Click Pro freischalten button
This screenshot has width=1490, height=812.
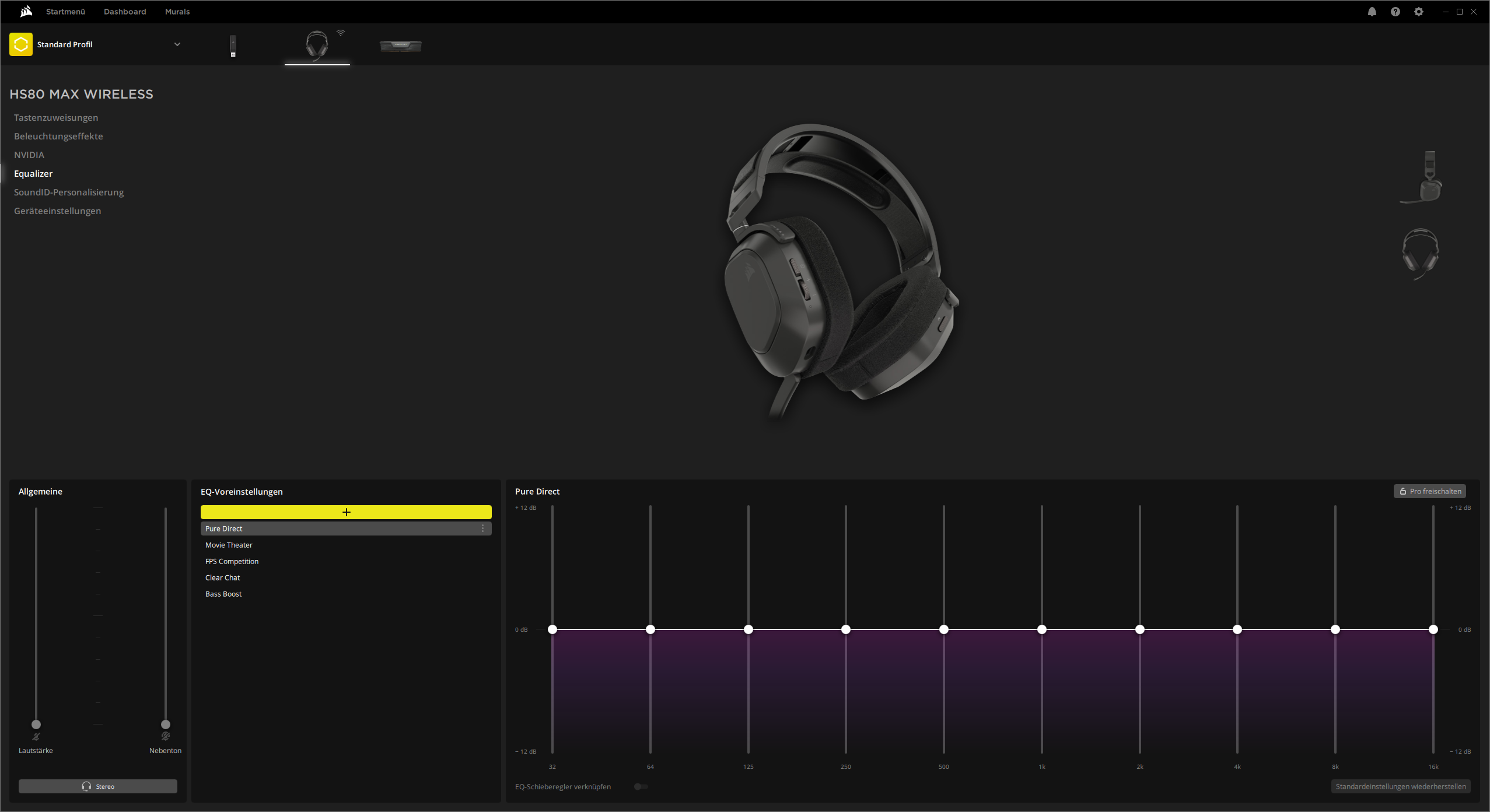[x=1429, y=491]
